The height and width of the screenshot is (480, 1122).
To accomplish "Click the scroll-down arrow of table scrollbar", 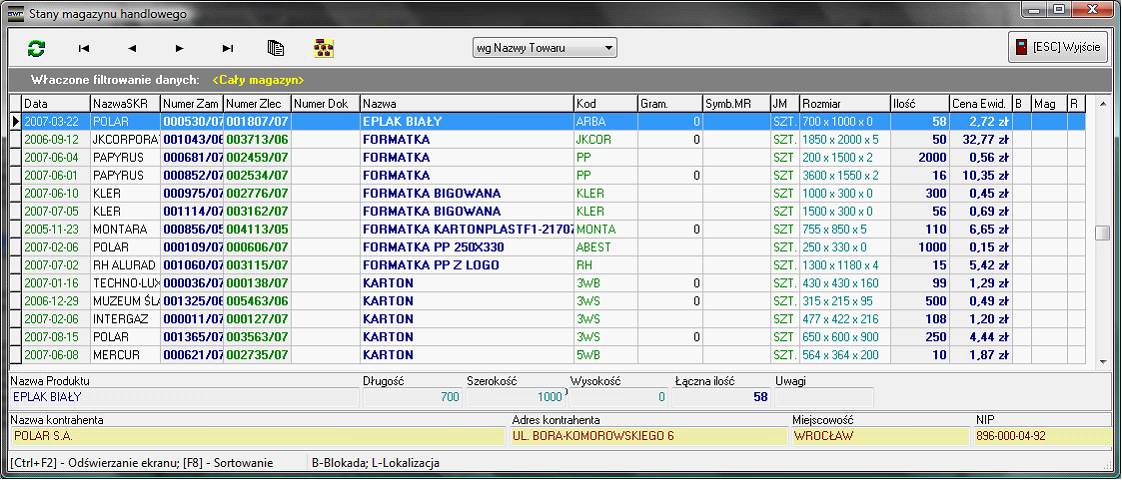I will pyautogui.click(x=1102, y=360).
